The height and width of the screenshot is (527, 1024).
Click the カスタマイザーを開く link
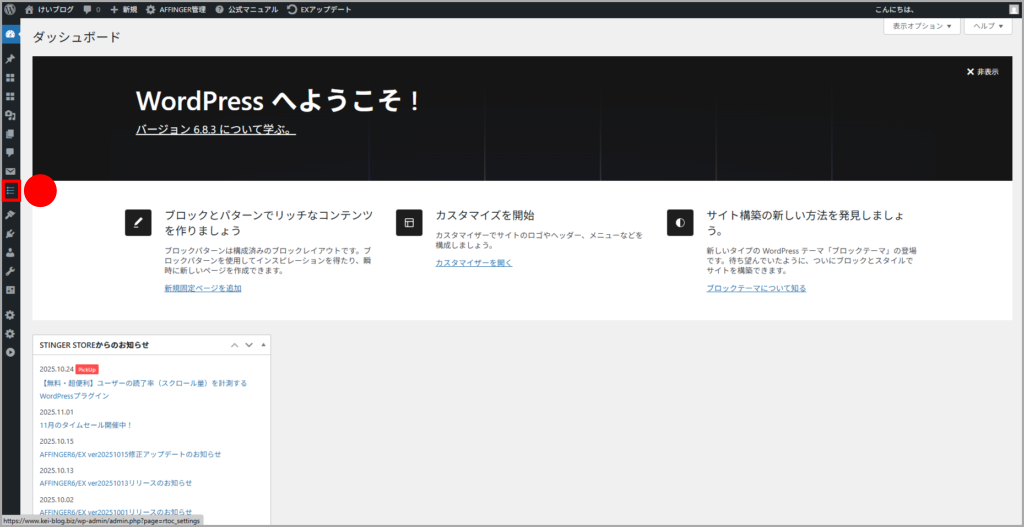pos(473,263)
